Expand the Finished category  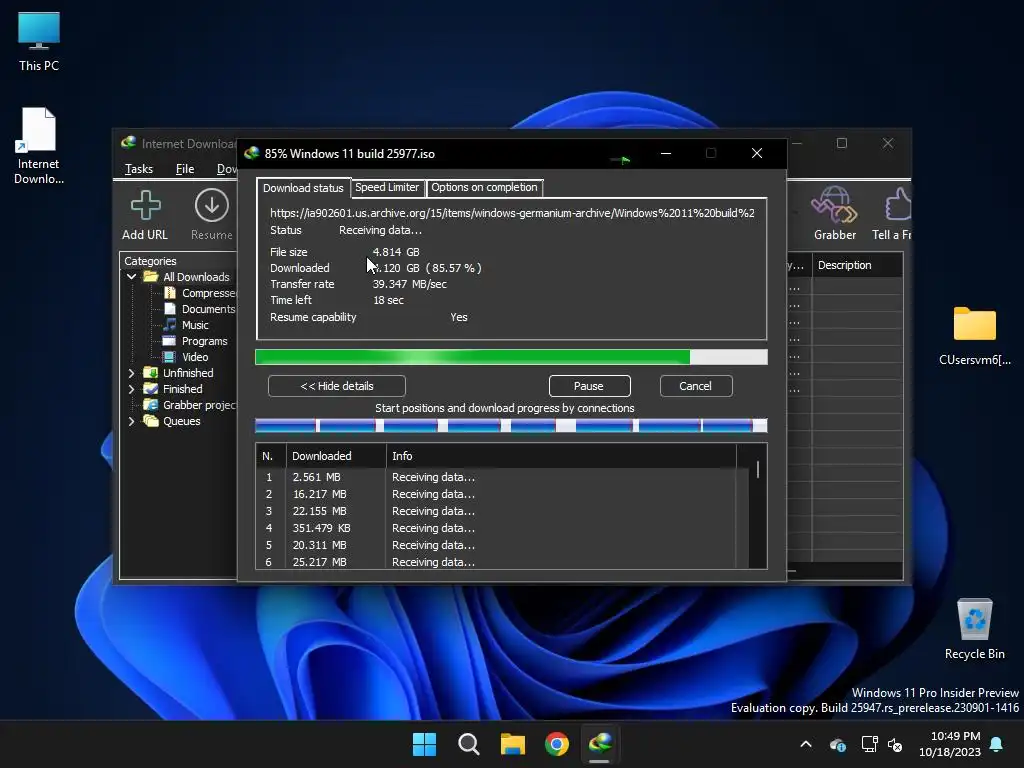tap(131, 389)
